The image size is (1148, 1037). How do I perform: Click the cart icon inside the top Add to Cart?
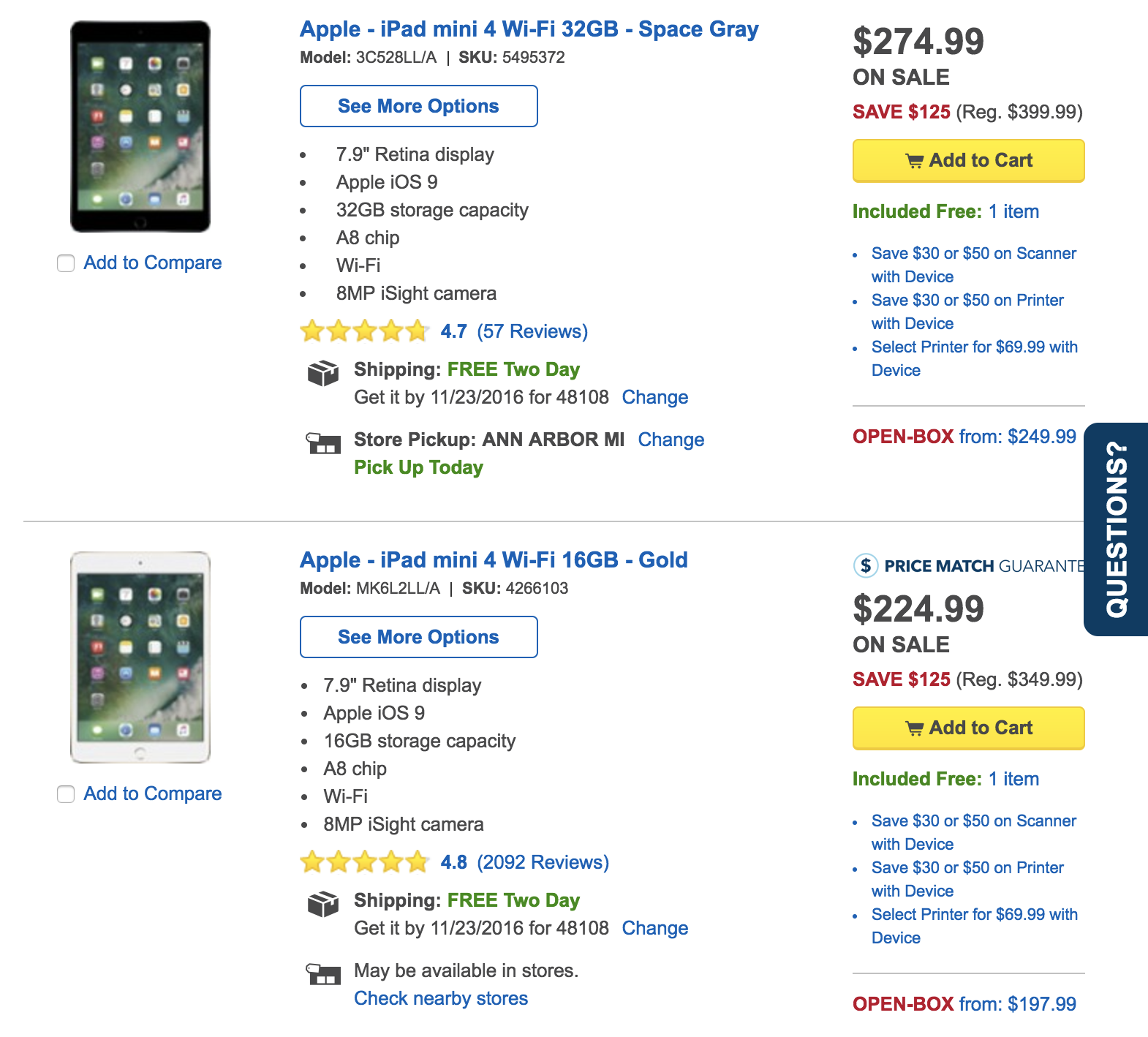(x=917, y=160)
